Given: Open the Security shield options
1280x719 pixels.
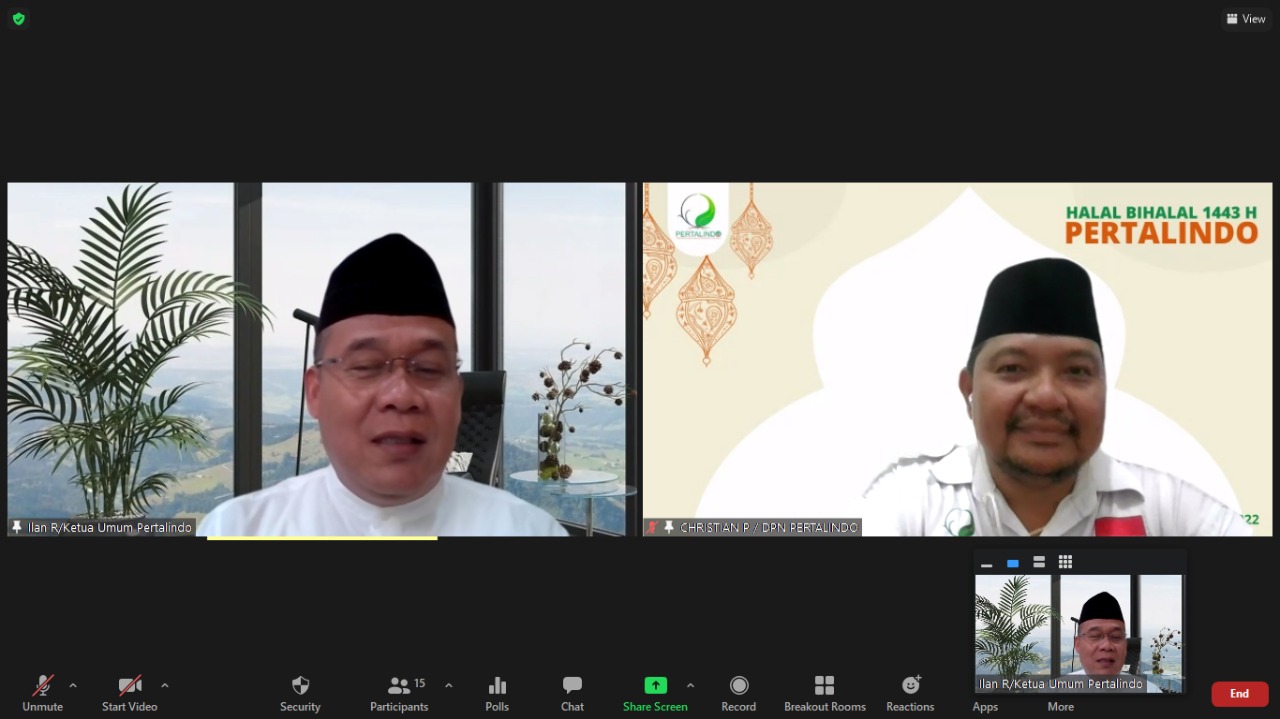Looking at the screenshot, I should (300, 692).
